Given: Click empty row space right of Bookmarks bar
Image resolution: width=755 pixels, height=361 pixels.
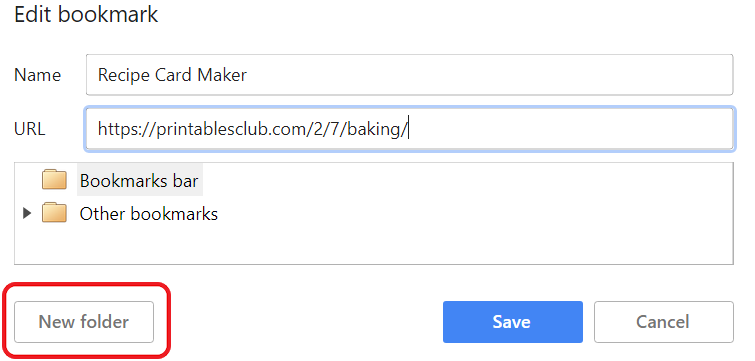Looking at the screenshot, I should (467, 180).
